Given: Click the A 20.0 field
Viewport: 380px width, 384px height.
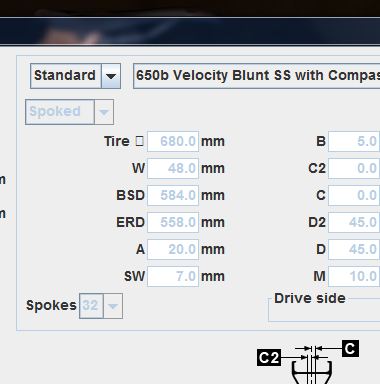Looking at the screenshot, I should click(173, 249).
